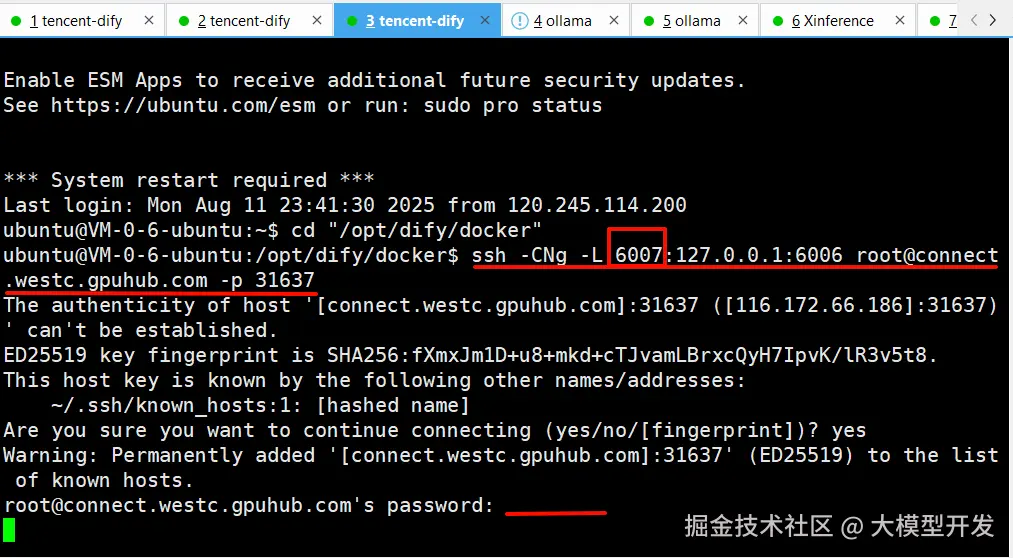
Task: Click green status dot on 5 ollama tab
Action: pos(648,20)
